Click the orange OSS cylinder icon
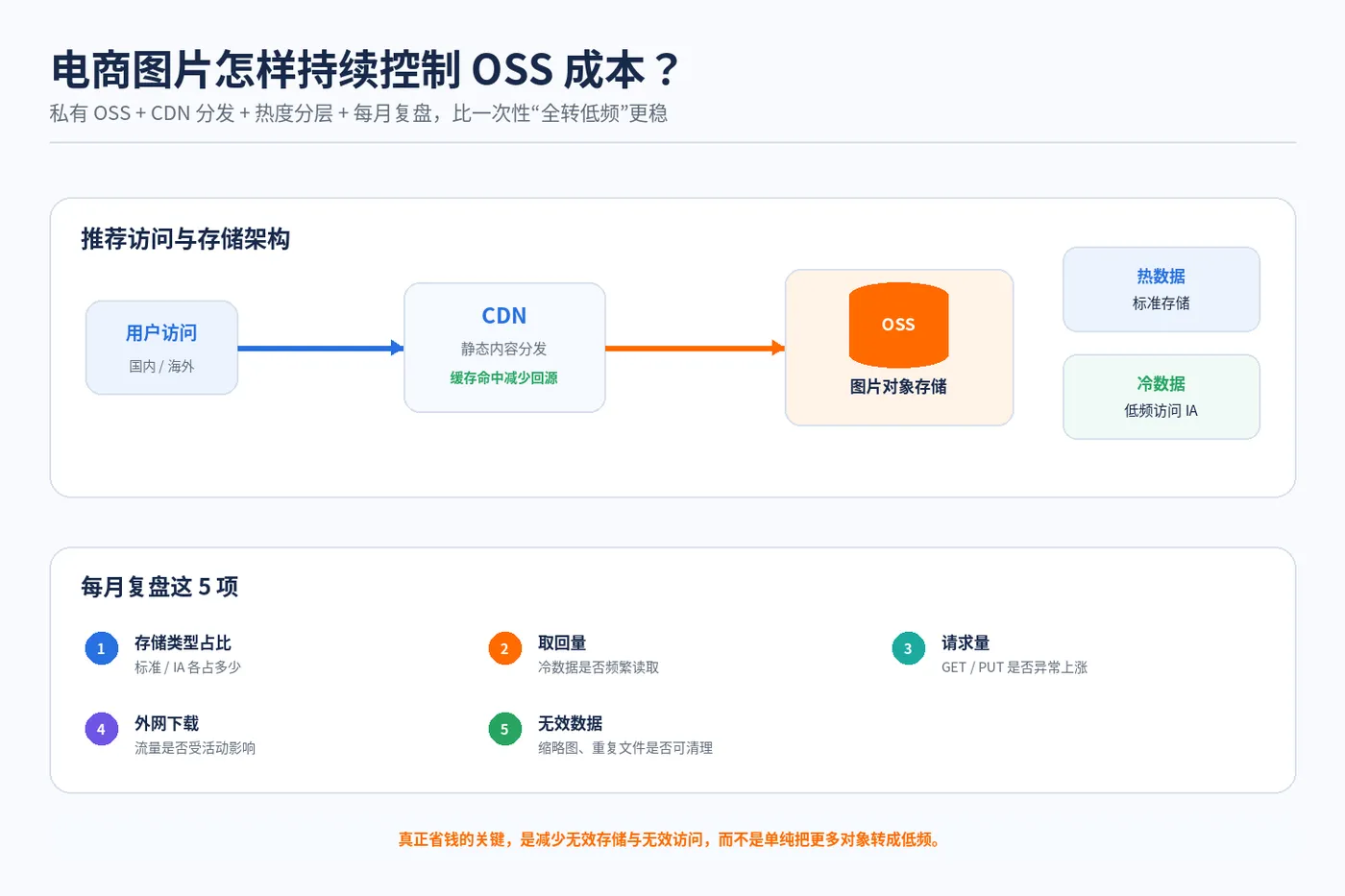 tap(898, 325)
